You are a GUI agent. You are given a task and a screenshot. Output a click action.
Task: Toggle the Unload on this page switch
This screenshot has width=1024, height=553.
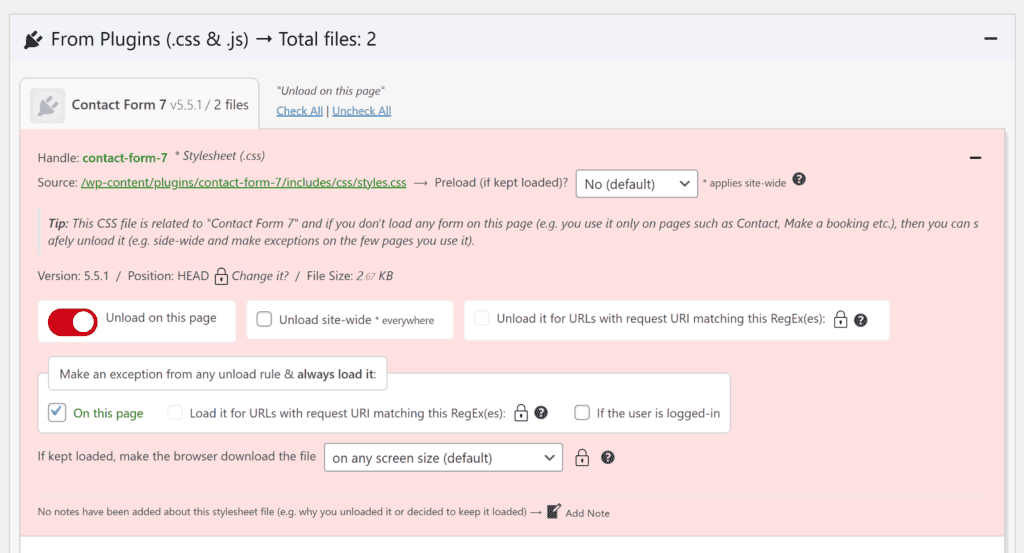coord(72,322)
